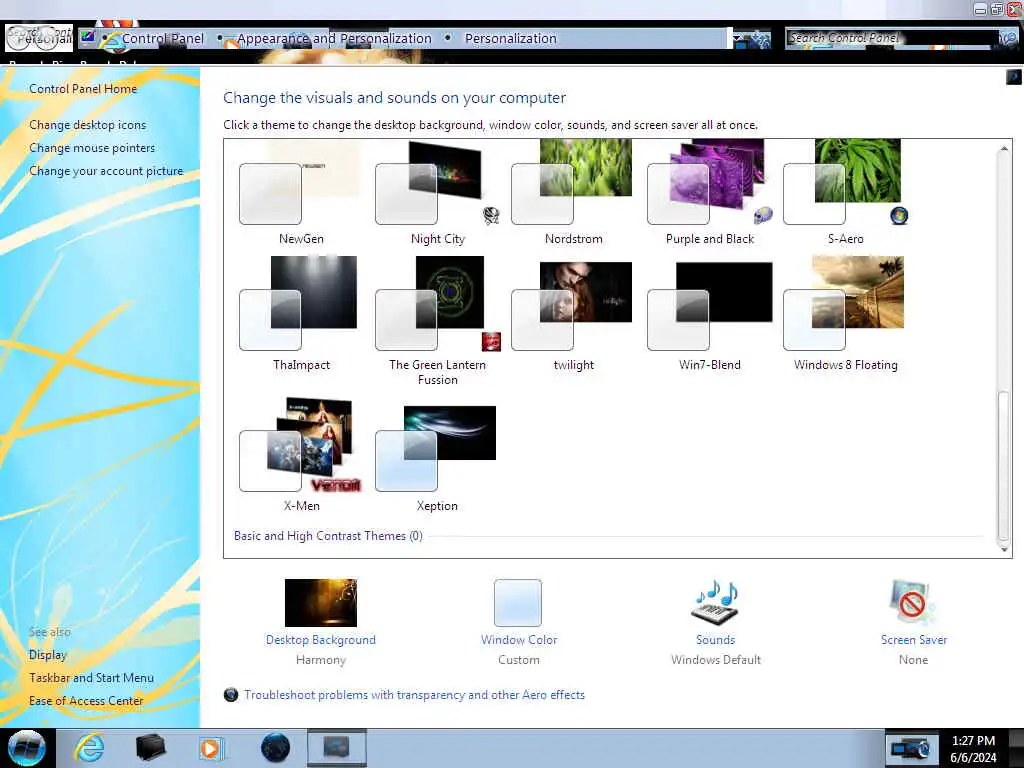1024x768 pixels.
Task: Click the troubleshoot globe icon
Action: tap(231, 695)
